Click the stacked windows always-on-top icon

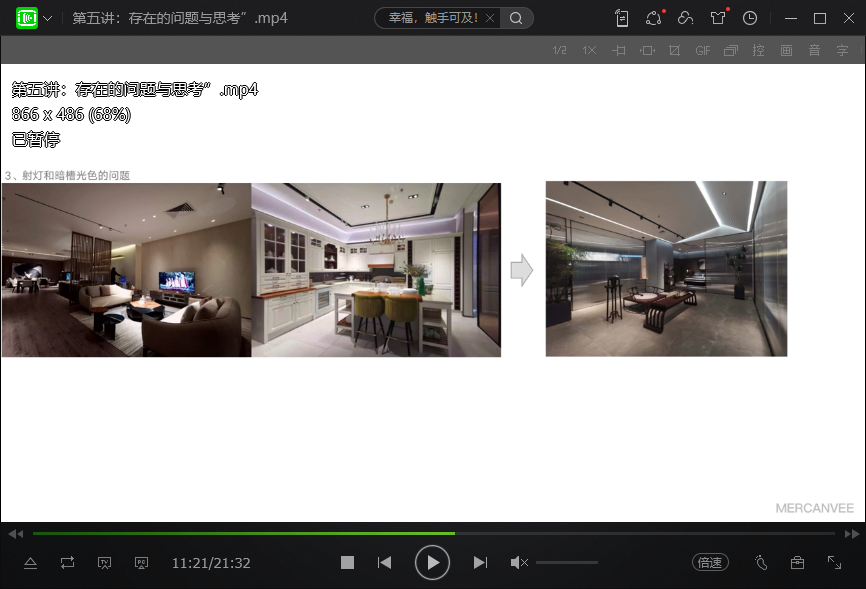coord(731,50)
